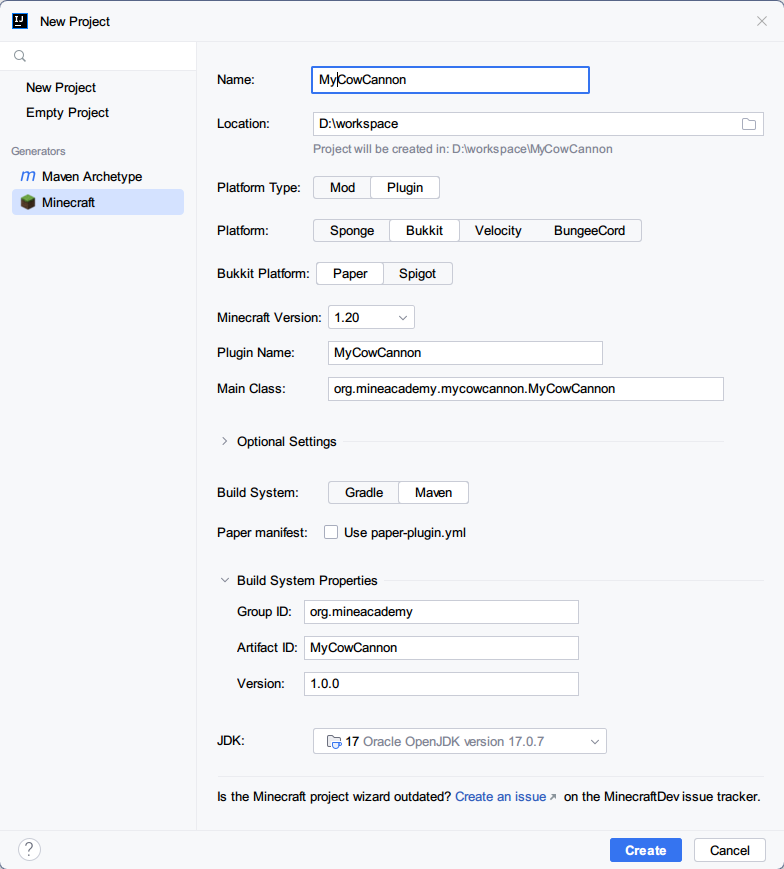Edit the Main Class field
This screenshot has width=784, height=869.
[526, 389]
